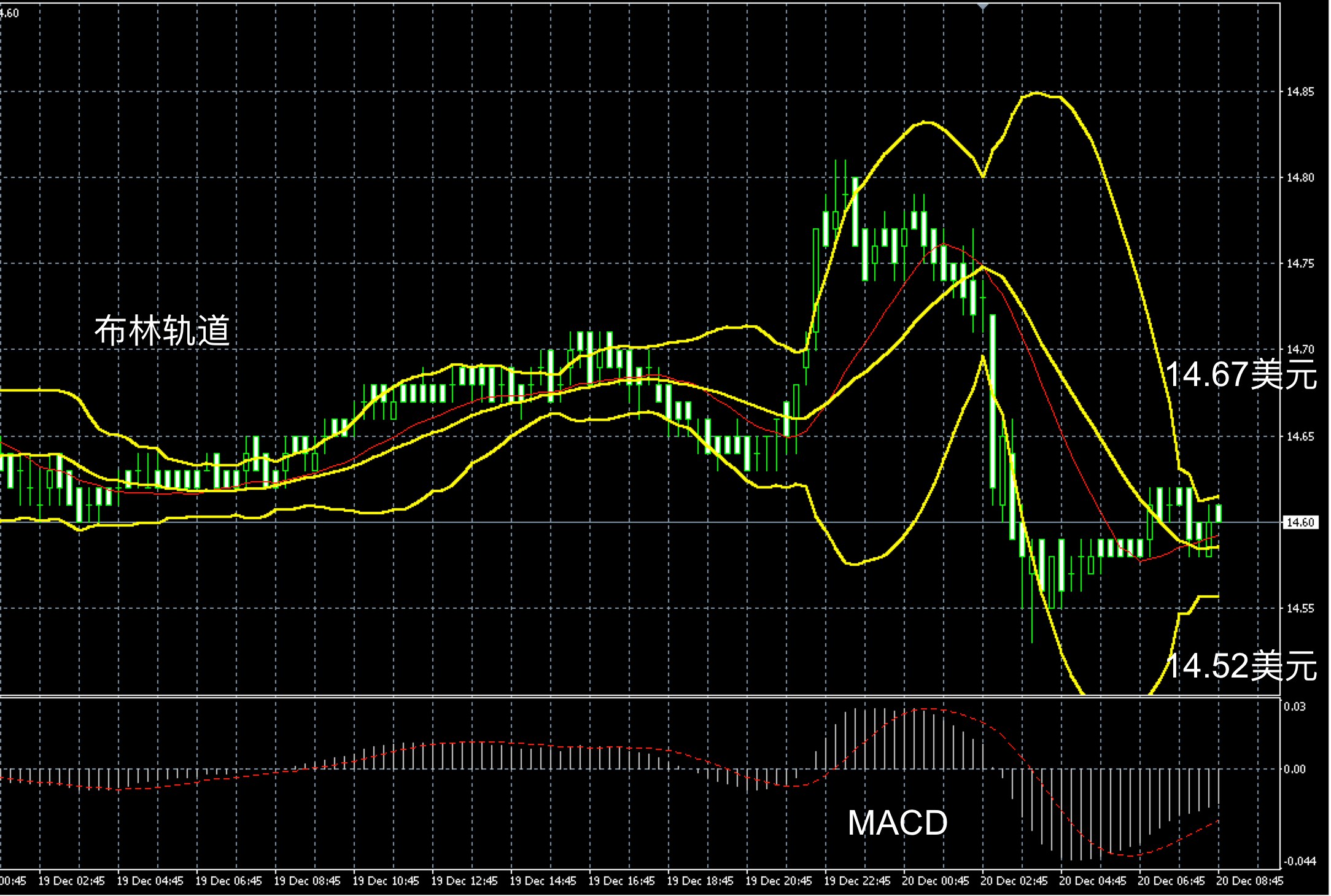1331x896 pixels.
Task: Select the 14.75 price axis label
Action: coord(1300,264)
